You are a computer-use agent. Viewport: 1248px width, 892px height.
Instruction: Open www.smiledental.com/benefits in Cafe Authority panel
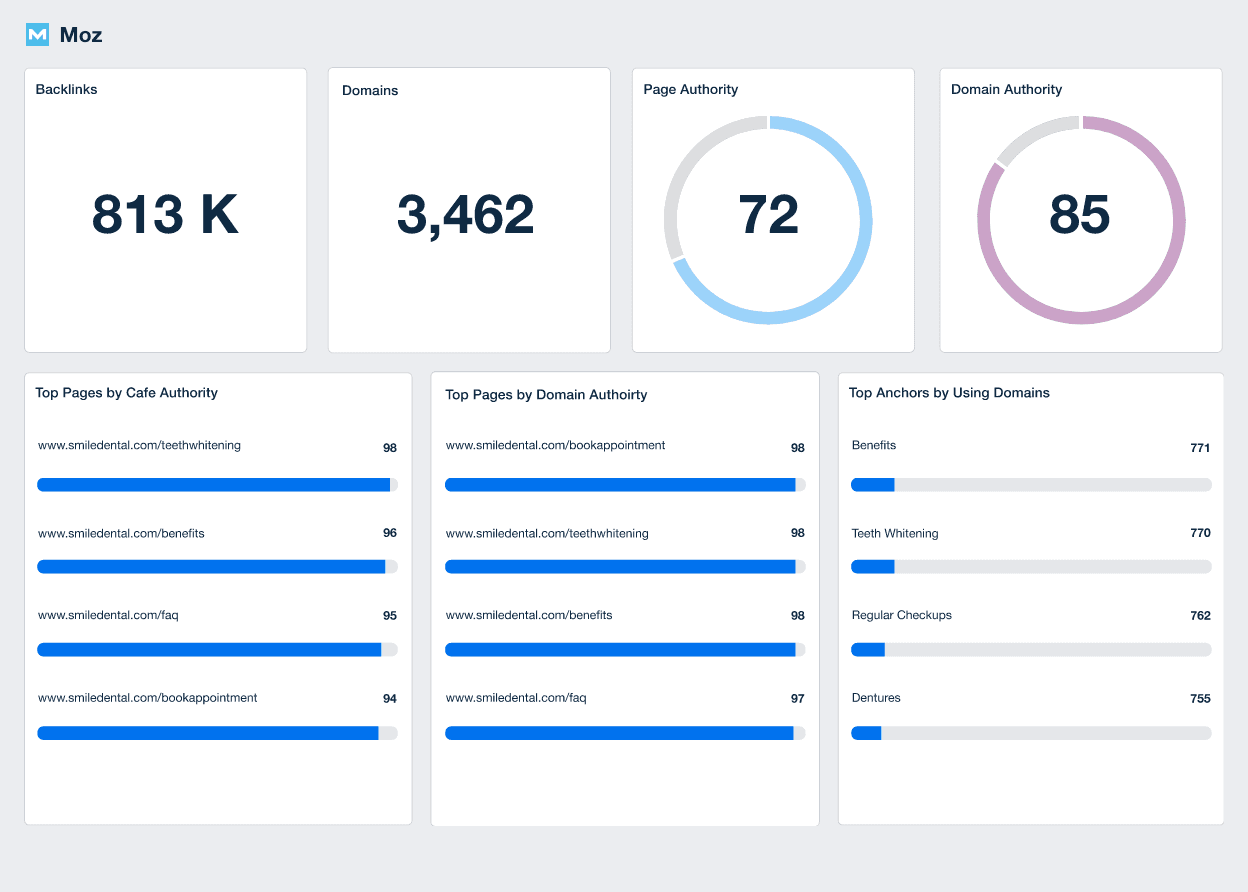click(x=121, y=533)
